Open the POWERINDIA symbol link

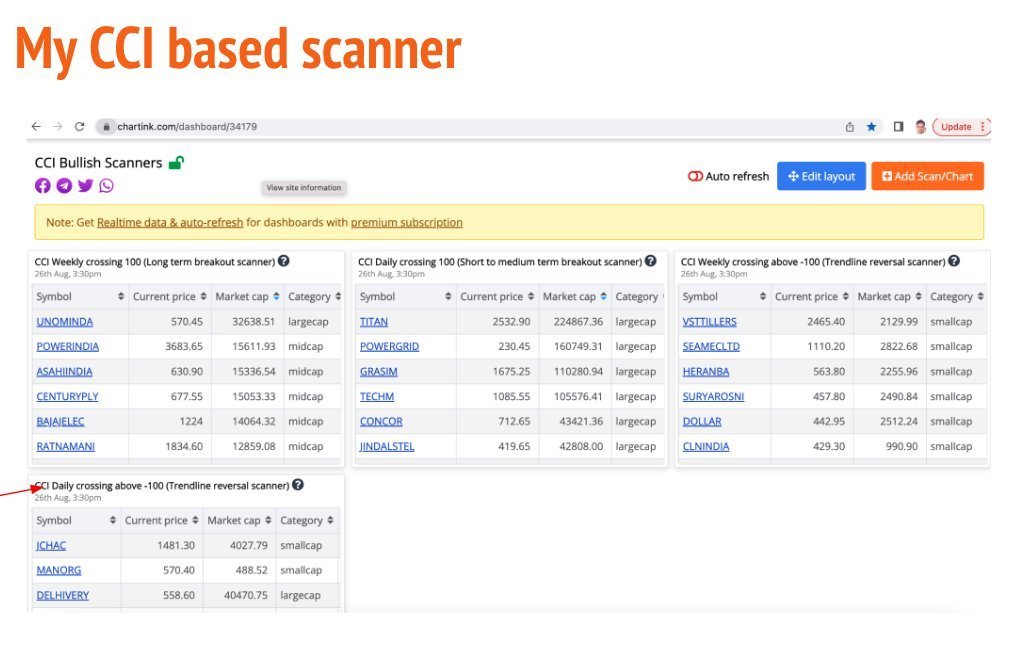pyautogui.click(x=68, y=347)
